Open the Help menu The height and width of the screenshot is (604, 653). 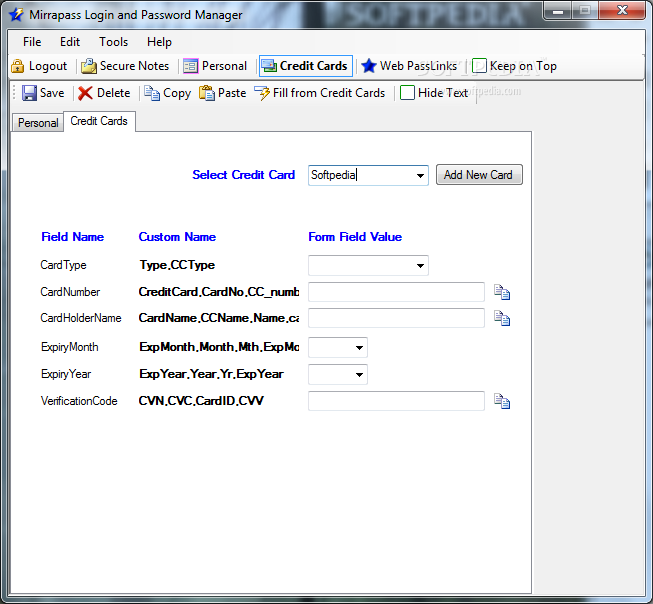point(159,42)
